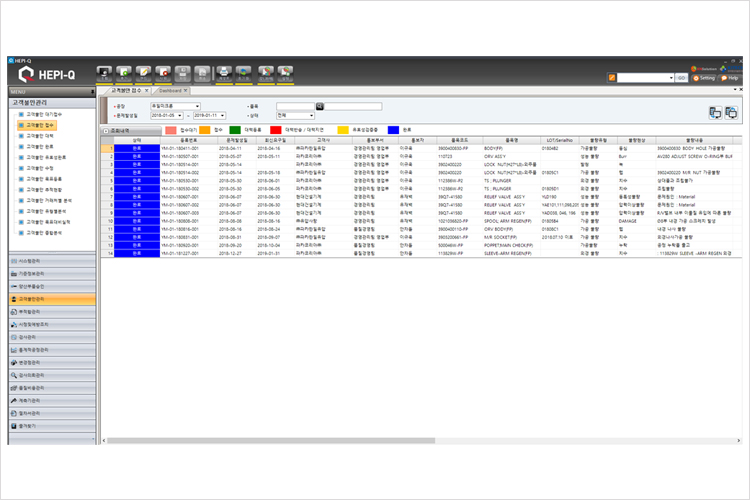
Task: Click the red 대책반송 legend color swatch
Action: [276, 130]
